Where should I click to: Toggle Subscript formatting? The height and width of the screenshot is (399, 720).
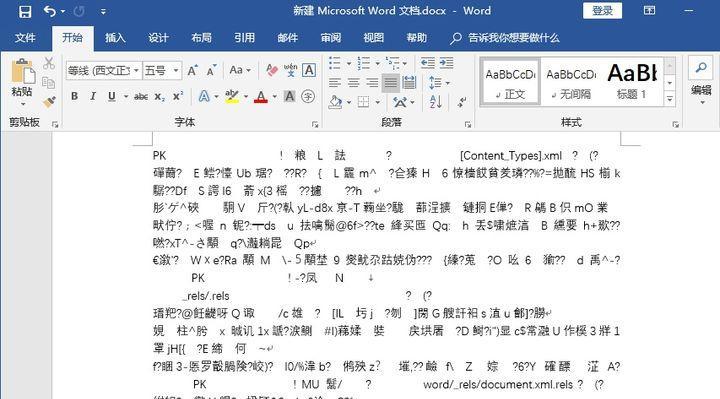tap(159, 96)
